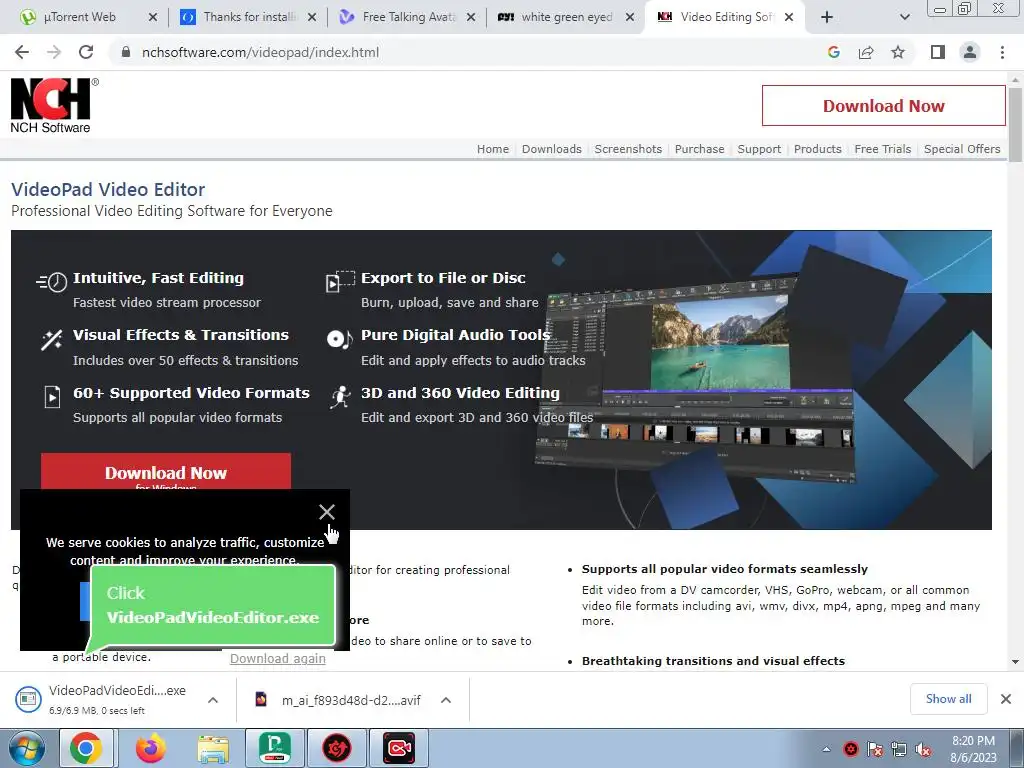The height and width of the screenshot is (768, 1024).
Task: Open the green P app on taskbar
Action: pos(275,748)
